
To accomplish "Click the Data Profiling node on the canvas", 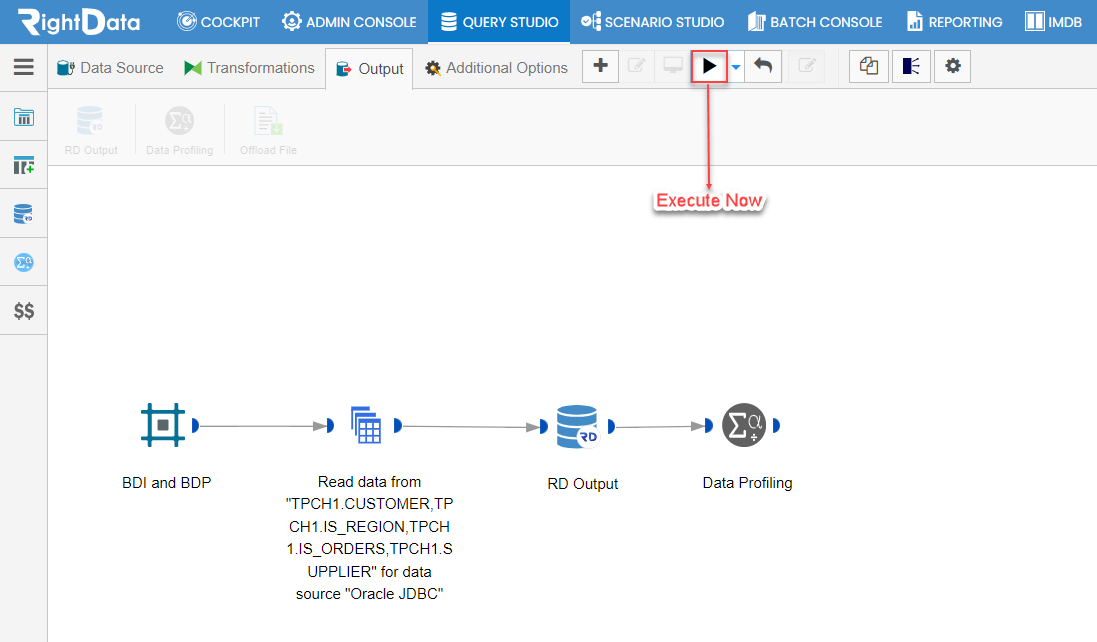I will click(x=744, y=425).
